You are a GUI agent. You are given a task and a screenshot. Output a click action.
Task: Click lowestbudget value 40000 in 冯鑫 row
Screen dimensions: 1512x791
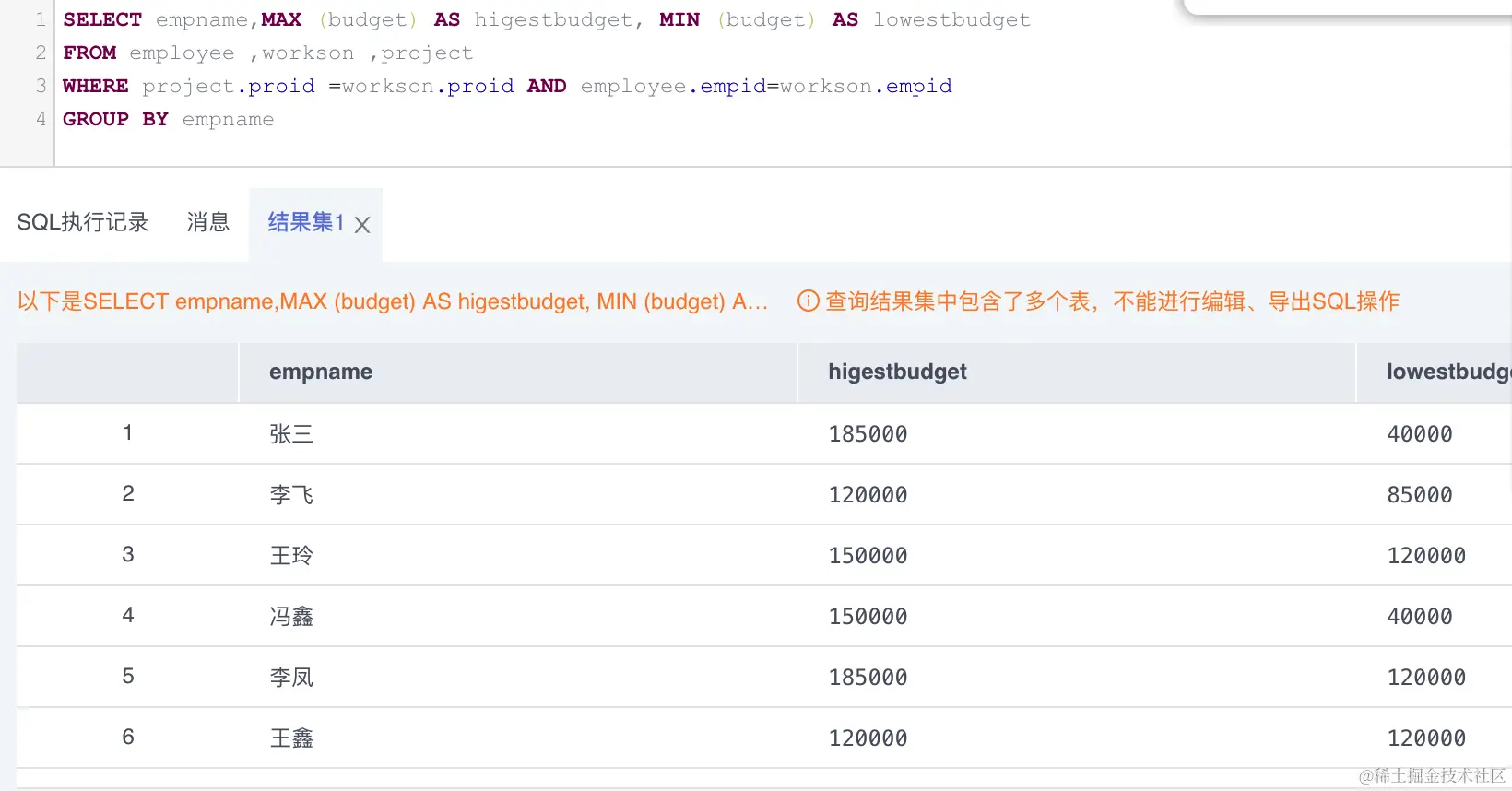tap(1420, 616)
